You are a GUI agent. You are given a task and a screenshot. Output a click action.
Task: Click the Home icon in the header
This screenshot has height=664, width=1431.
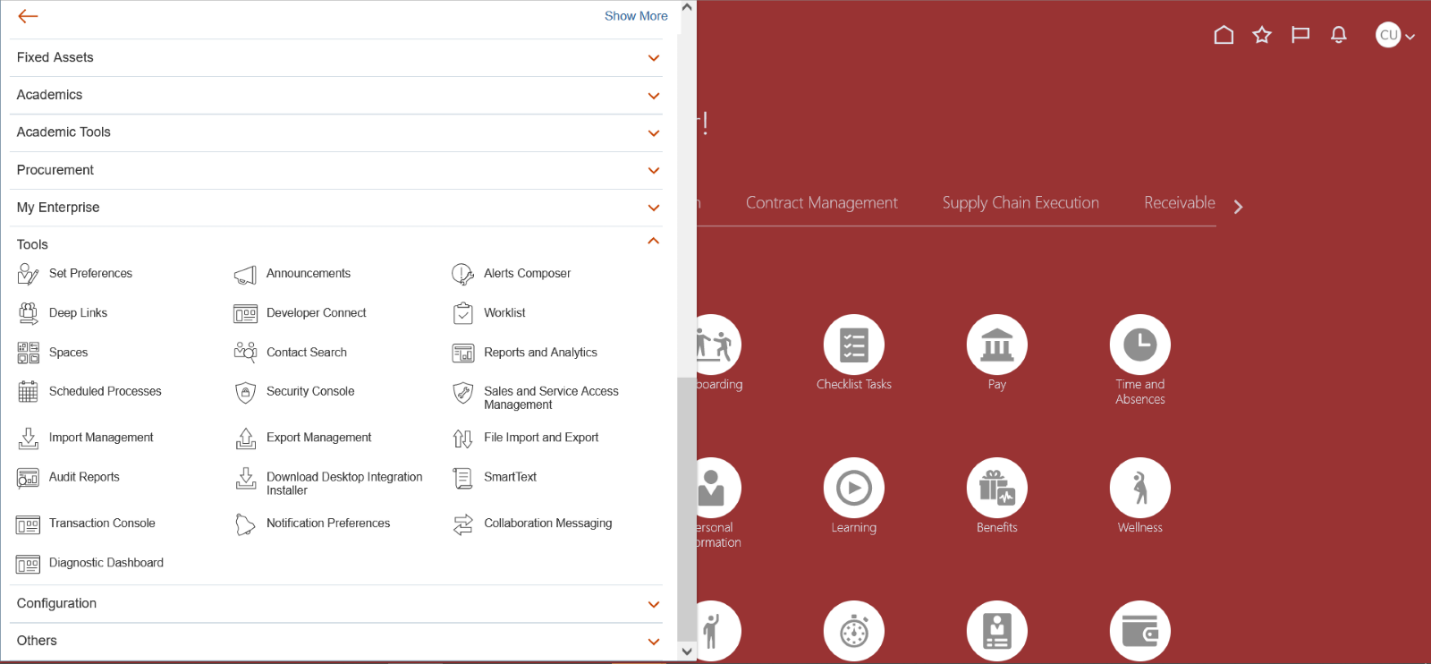coord(1223,36)
